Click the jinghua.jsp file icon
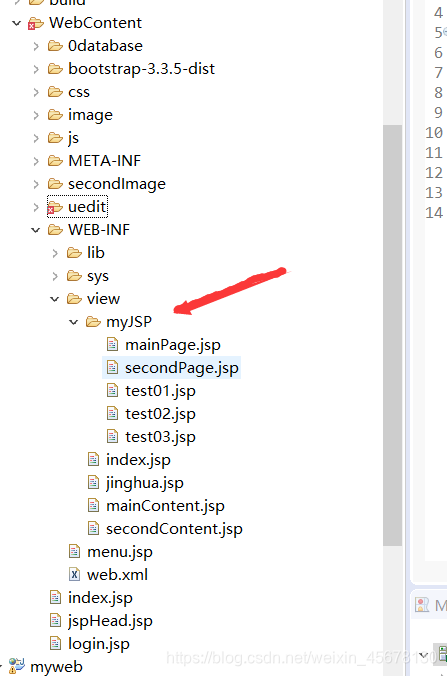This screenshot has width=447, height=676. (94, 482)
